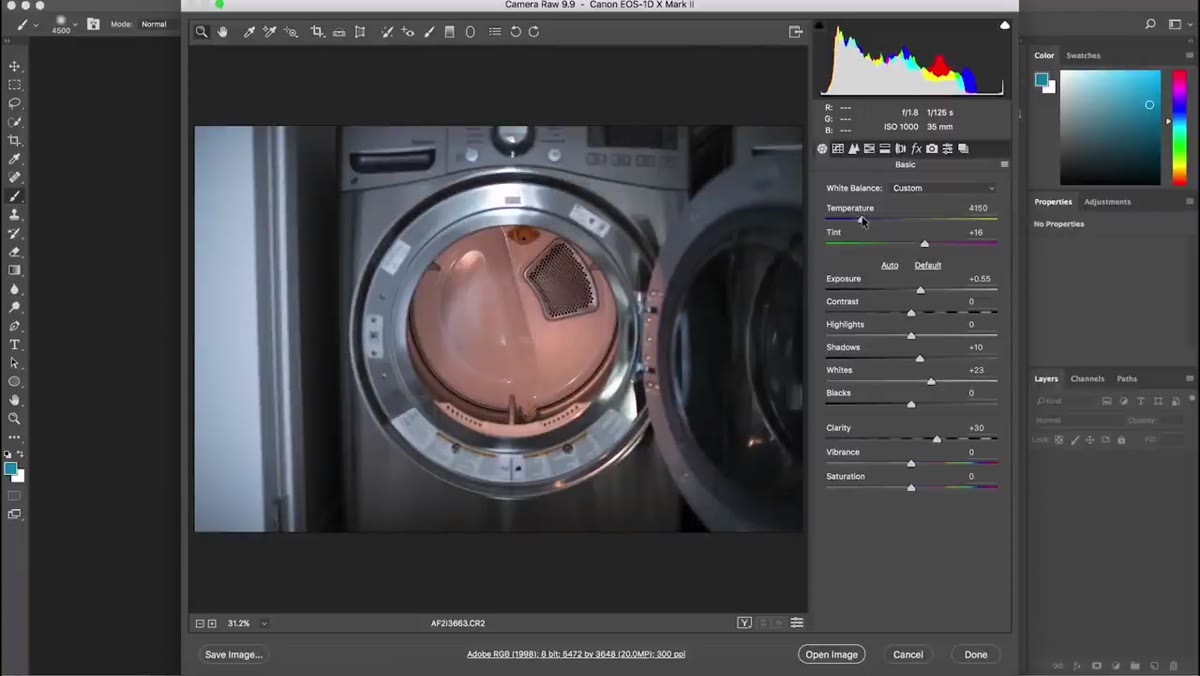The width and height of the screenshot is (1200, 676).
Task: Select the Graduated Filter tool
Action: click(449, 32)
